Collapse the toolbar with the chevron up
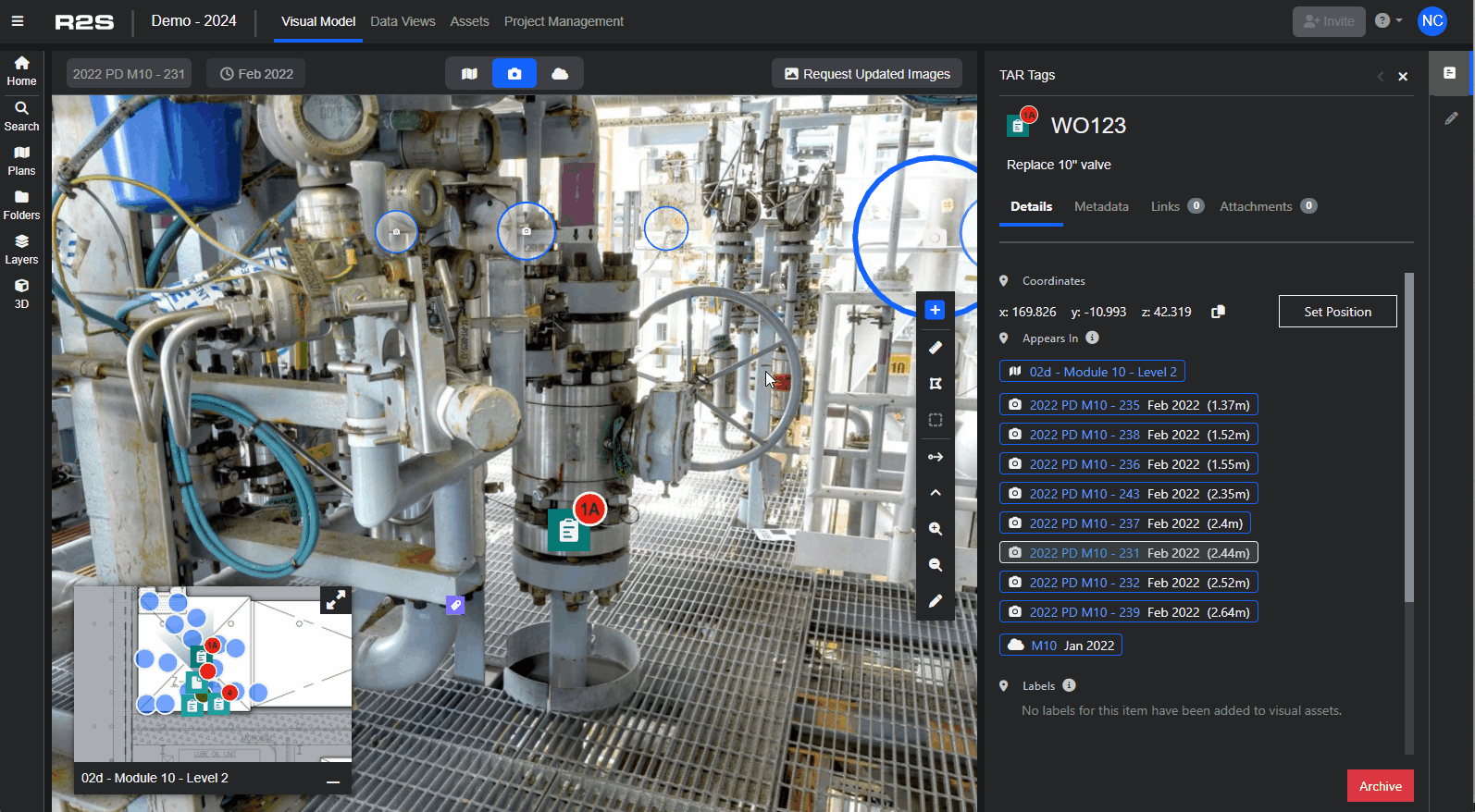The image size is (1475, 812). (x=935, y=493)
